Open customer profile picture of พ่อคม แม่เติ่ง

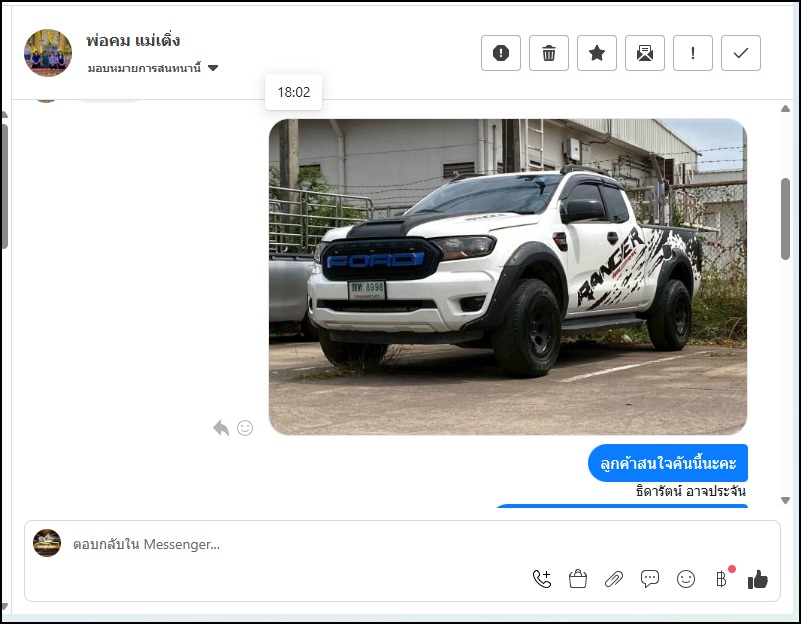pos(48,53)
